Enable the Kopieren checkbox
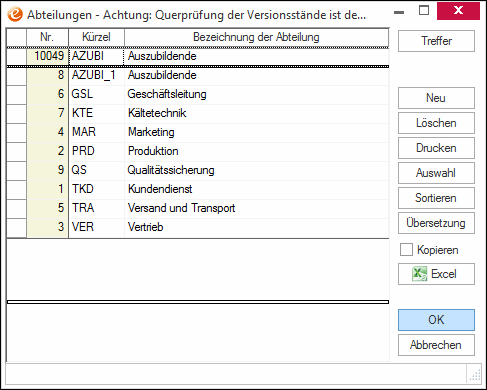 (x=406, y=250)
